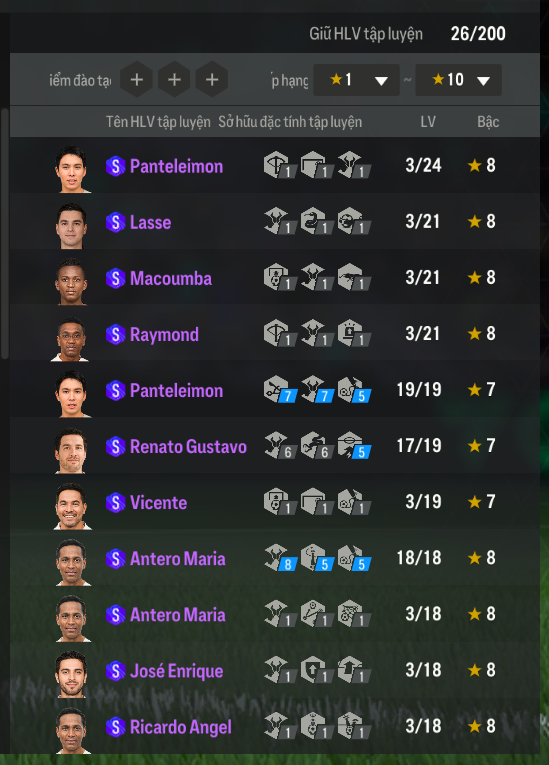This screenshot has height=765, width=549.
Task: Click Macoumba's portrait thumbnail
Action: [x=71, y=282]
